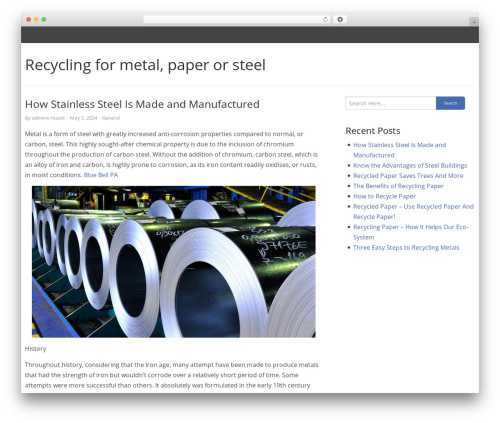Open Know the Advantages of Steel Buildings
The image size is (500, 423).
coord(410,165)
